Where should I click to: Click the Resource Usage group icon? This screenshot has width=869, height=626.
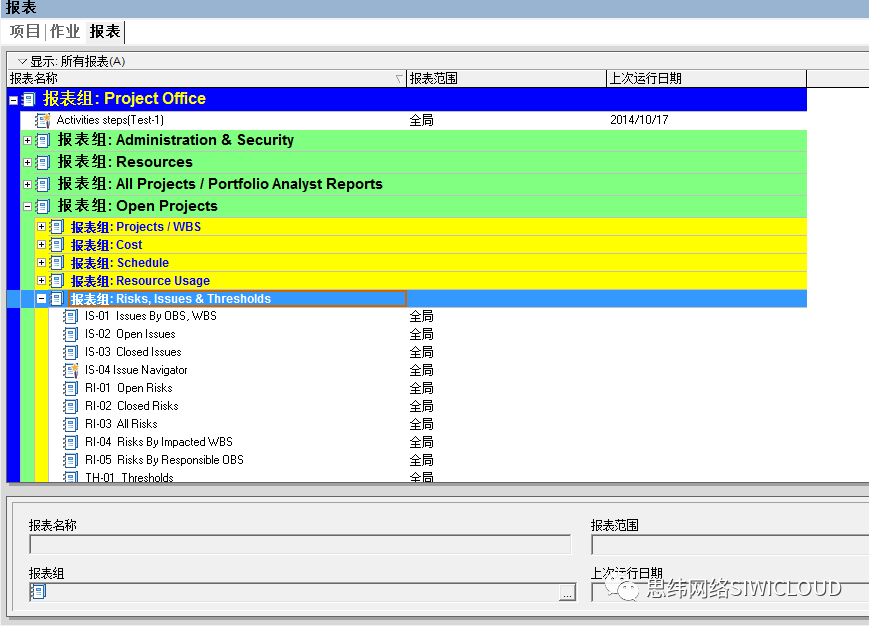pyautogui.click(x=57, y=280)
